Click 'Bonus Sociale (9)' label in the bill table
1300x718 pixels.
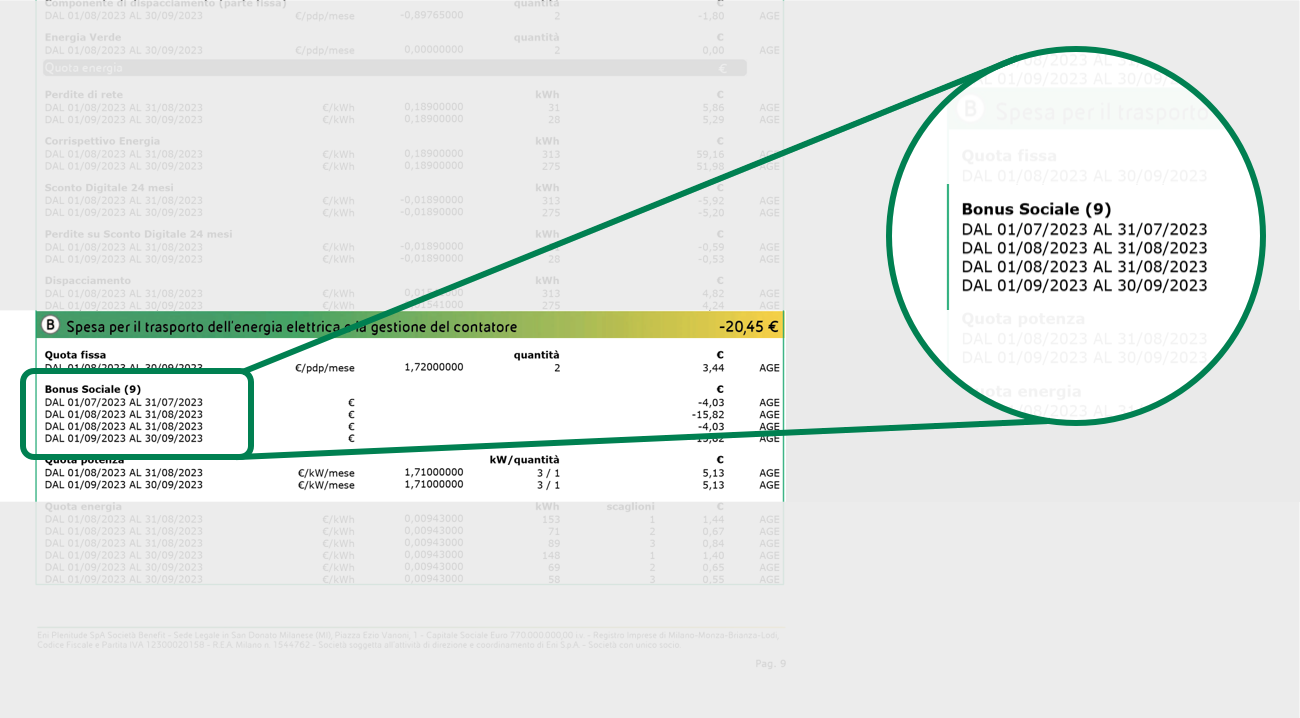tap(93, 389)
